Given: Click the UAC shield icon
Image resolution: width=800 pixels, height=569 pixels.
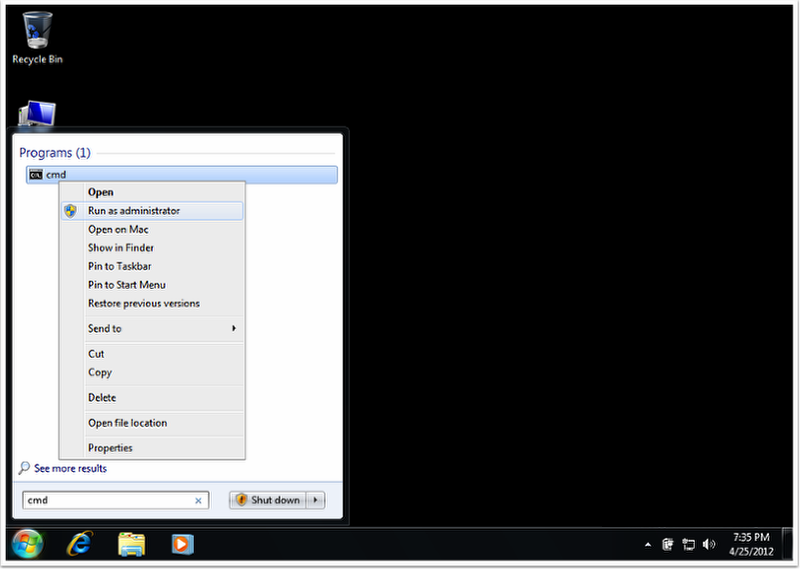Looking at the screenshot, I should [71, 211].
